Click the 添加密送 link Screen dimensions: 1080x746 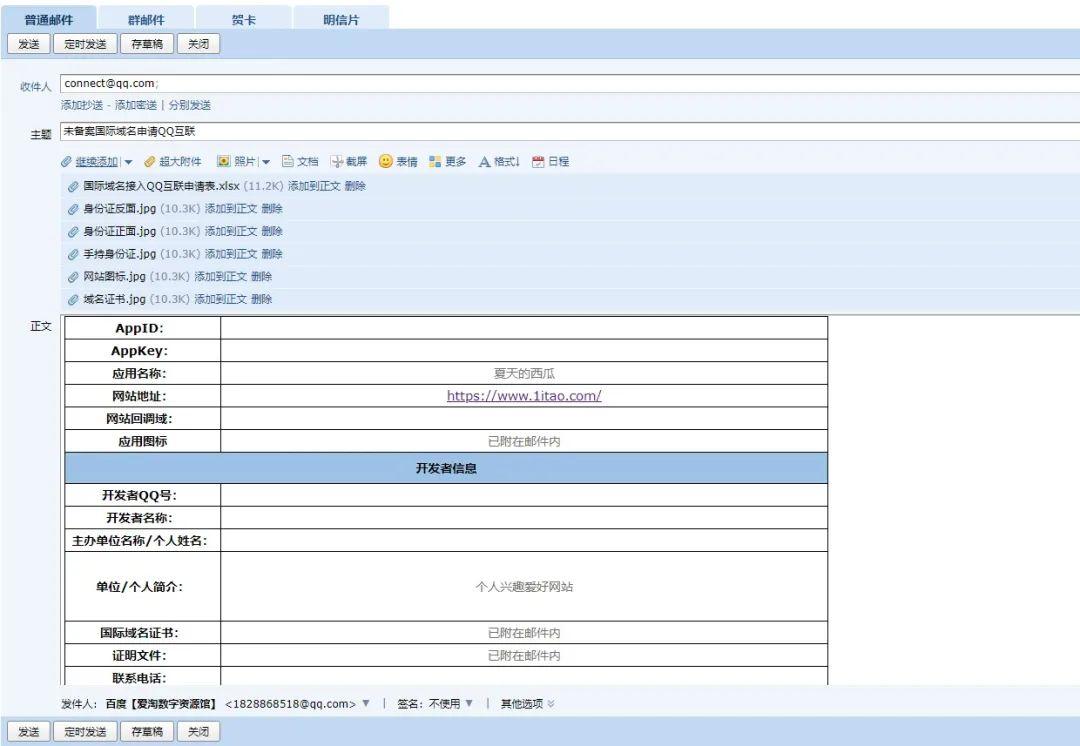(136, 105)
